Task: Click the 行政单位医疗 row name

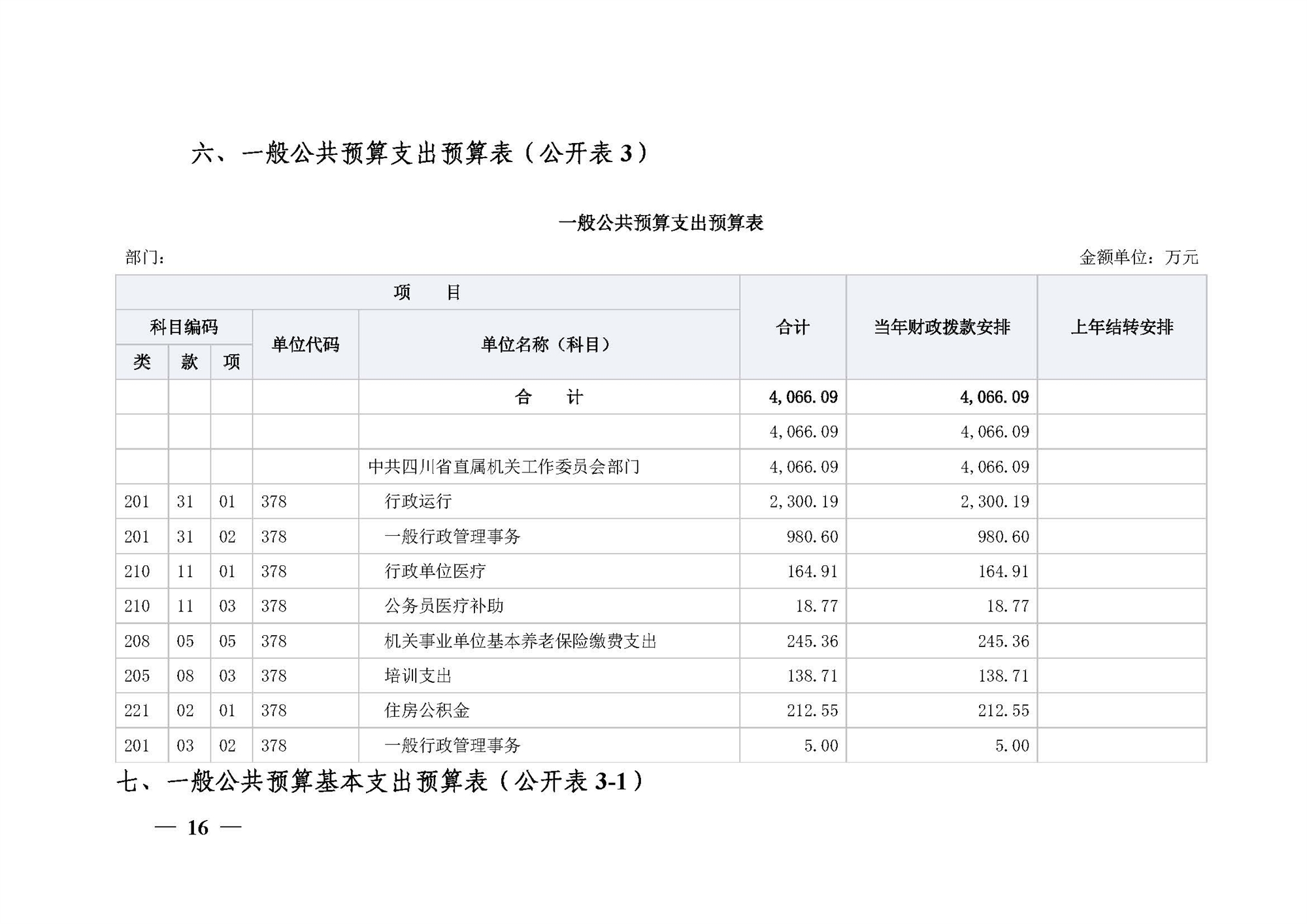Action: (x=435, y=571)
